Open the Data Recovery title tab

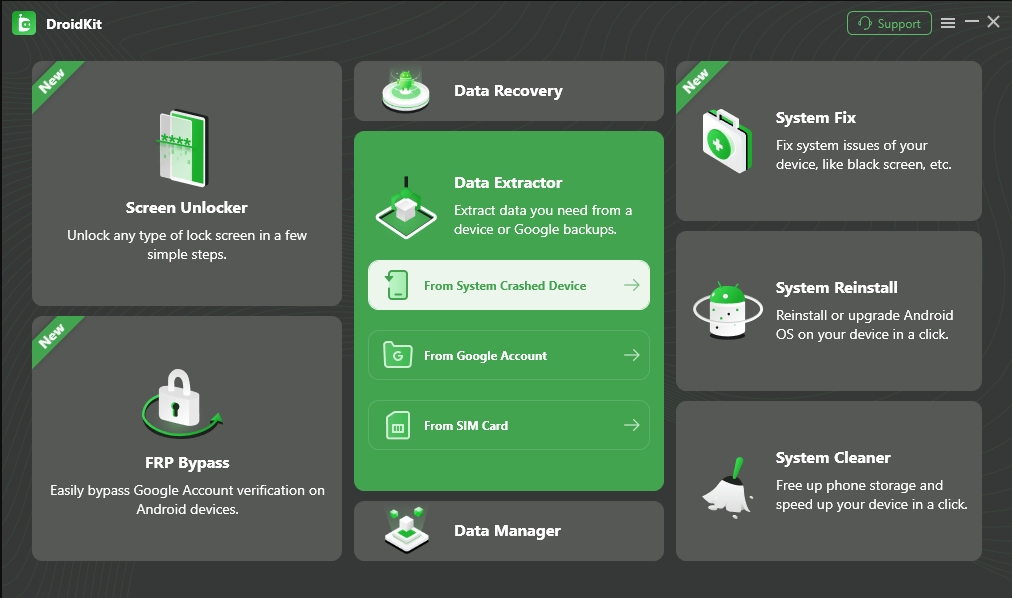508,91
